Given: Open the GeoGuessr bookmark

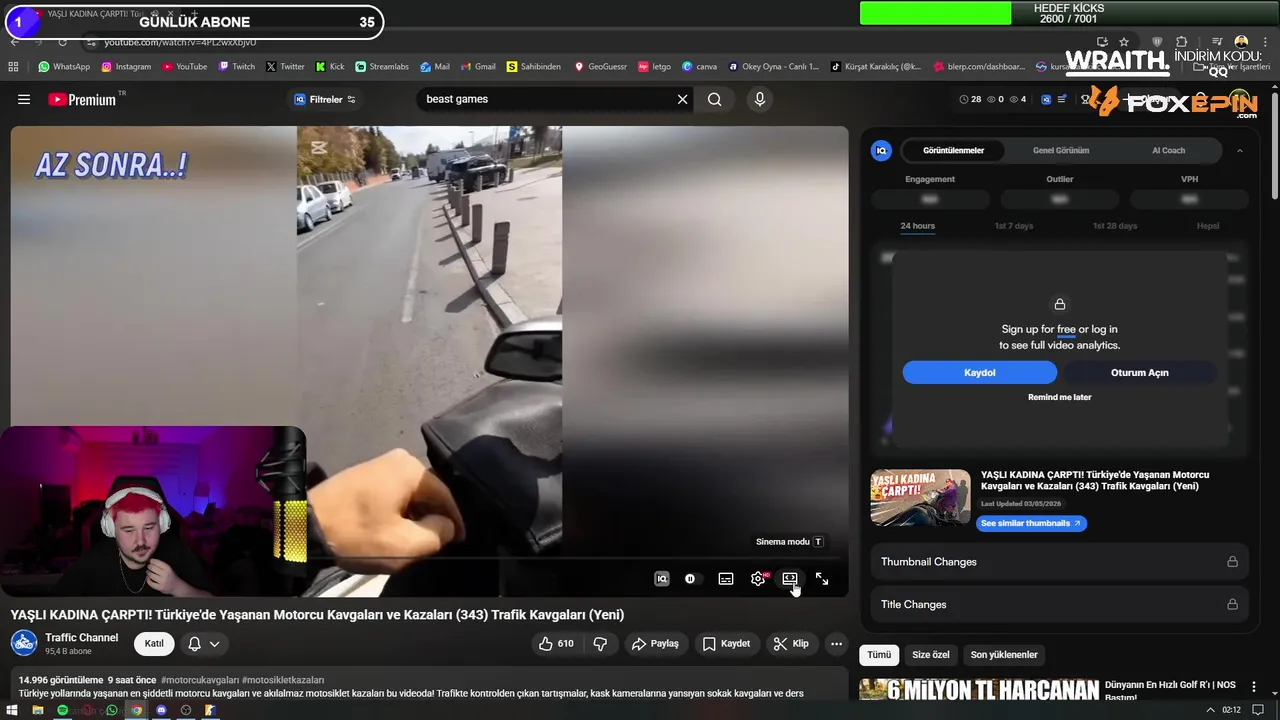Looking at the screenshot, I should pos(600,67).
